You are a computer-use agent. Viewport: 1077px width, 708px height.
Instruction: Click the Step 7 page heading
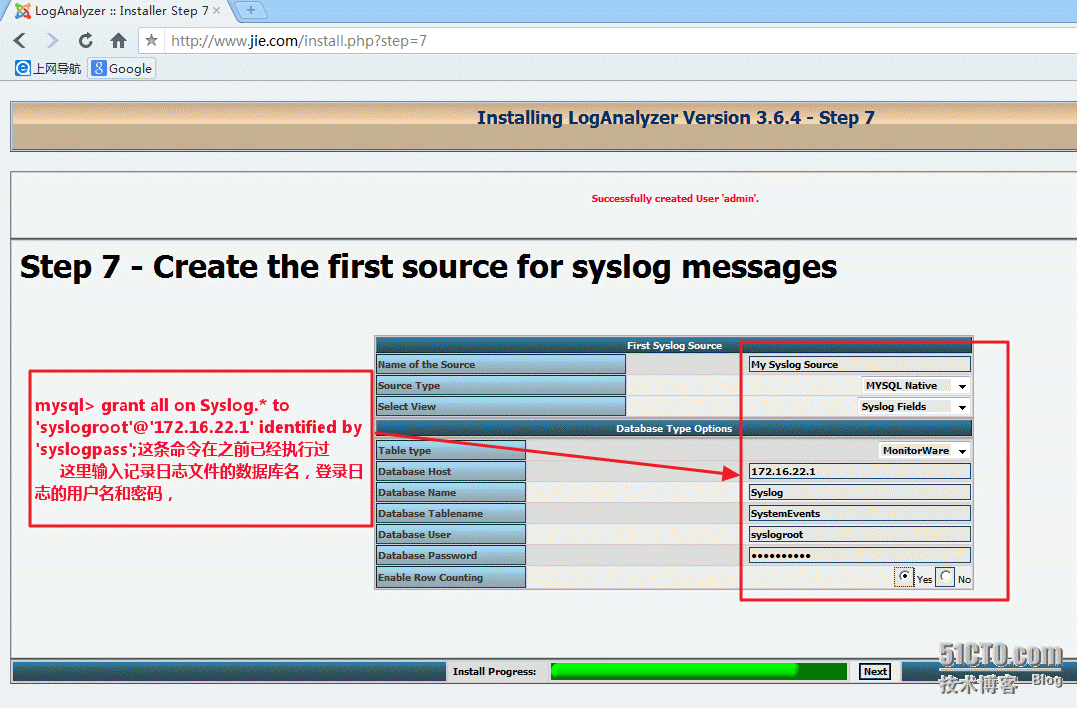(429, 267)
